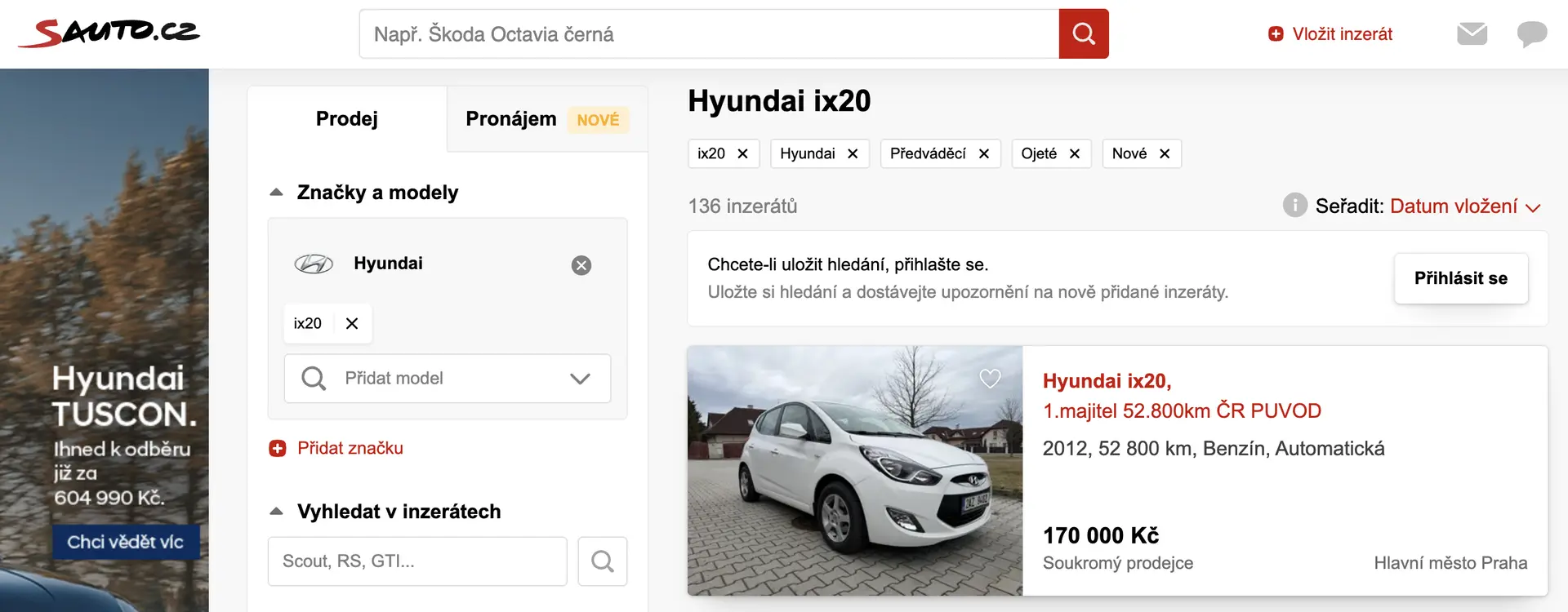This screenshot has width=1568, height=612.
Task: Open the Datum vložení sort dropdown
Action: 1464,206
